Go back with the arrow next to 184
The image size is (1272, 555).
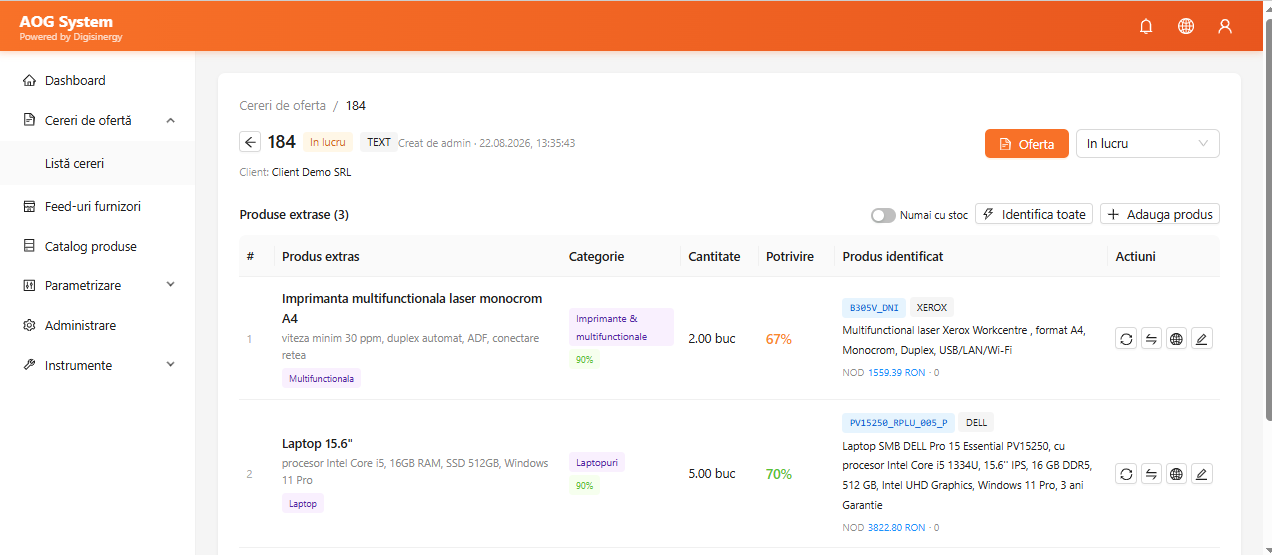tap(250, 142)
